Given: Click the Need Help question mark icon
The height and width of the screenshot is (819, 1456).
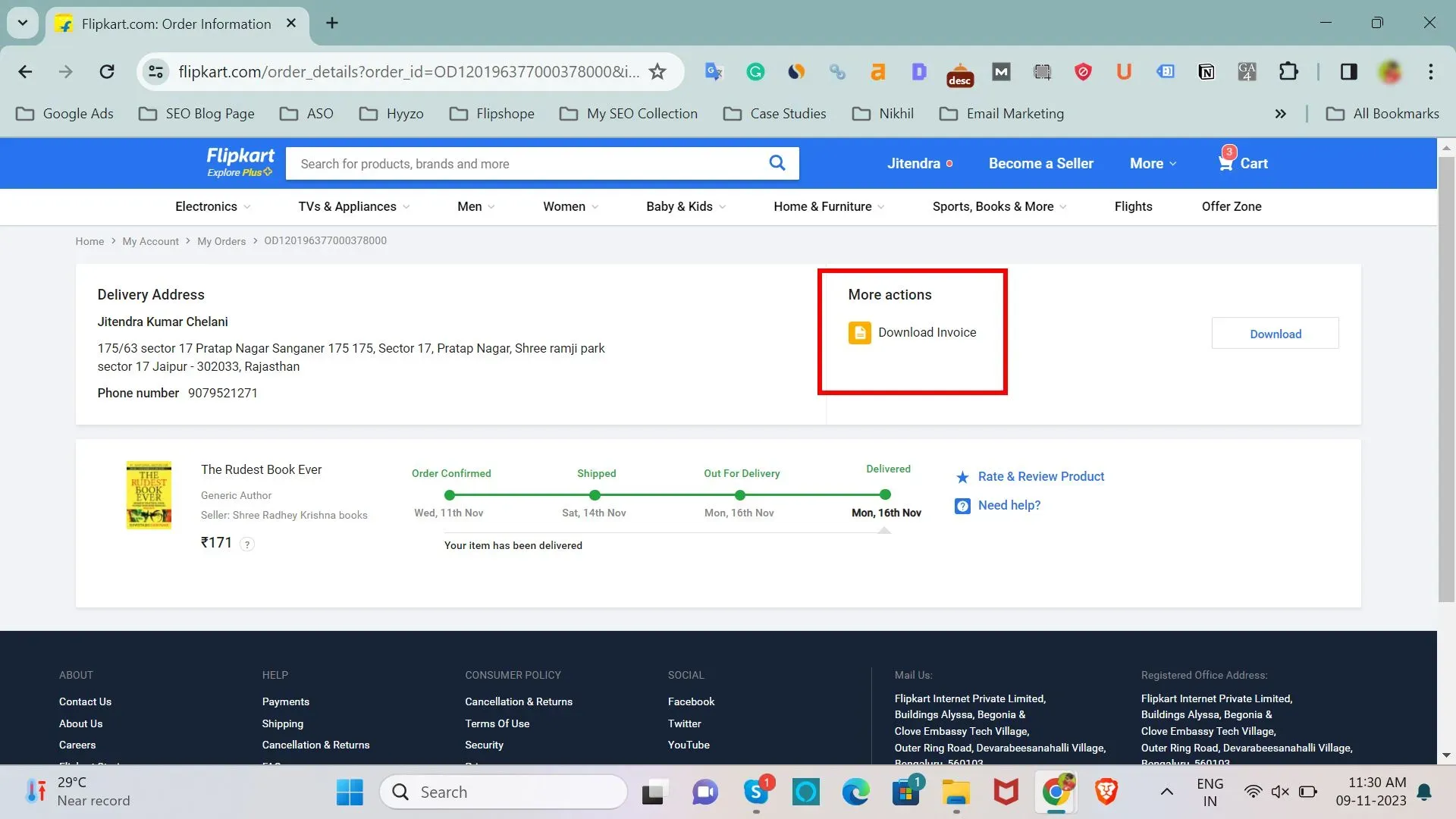Looking at the screenshot, I should [962, 505].
